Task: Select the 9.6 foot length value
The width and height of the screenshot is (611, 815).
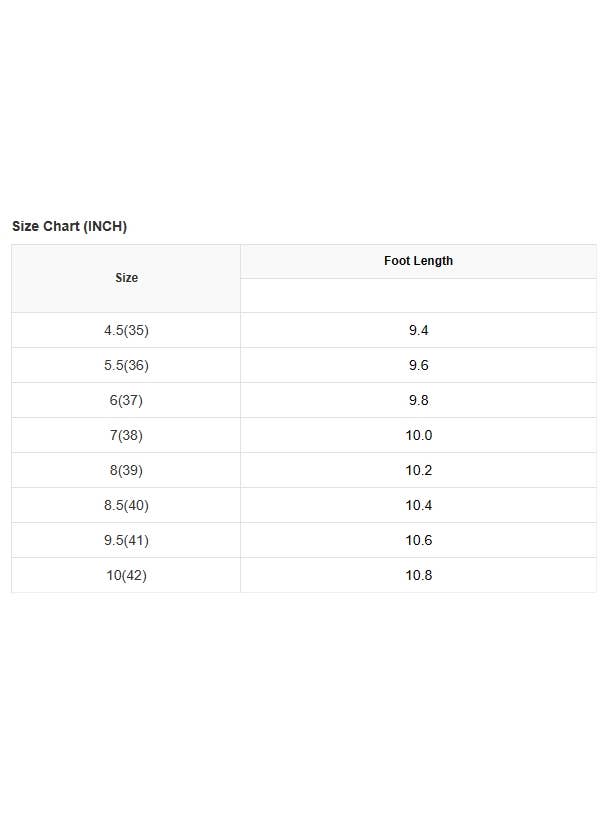Action: point(418,365)
